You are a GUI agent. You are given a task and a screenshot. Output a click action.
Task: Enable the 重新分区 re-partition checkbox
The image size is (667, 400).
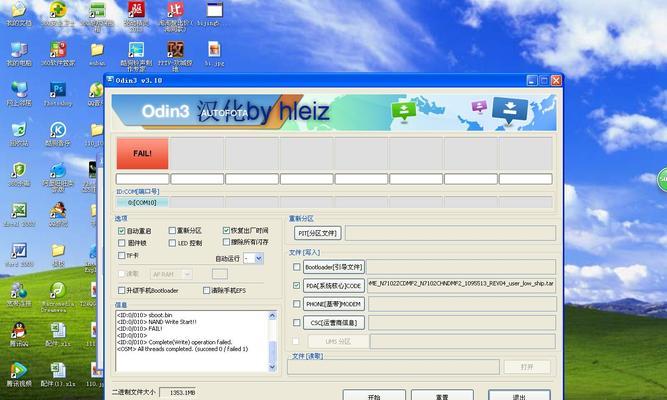click(x=172, y=231)
